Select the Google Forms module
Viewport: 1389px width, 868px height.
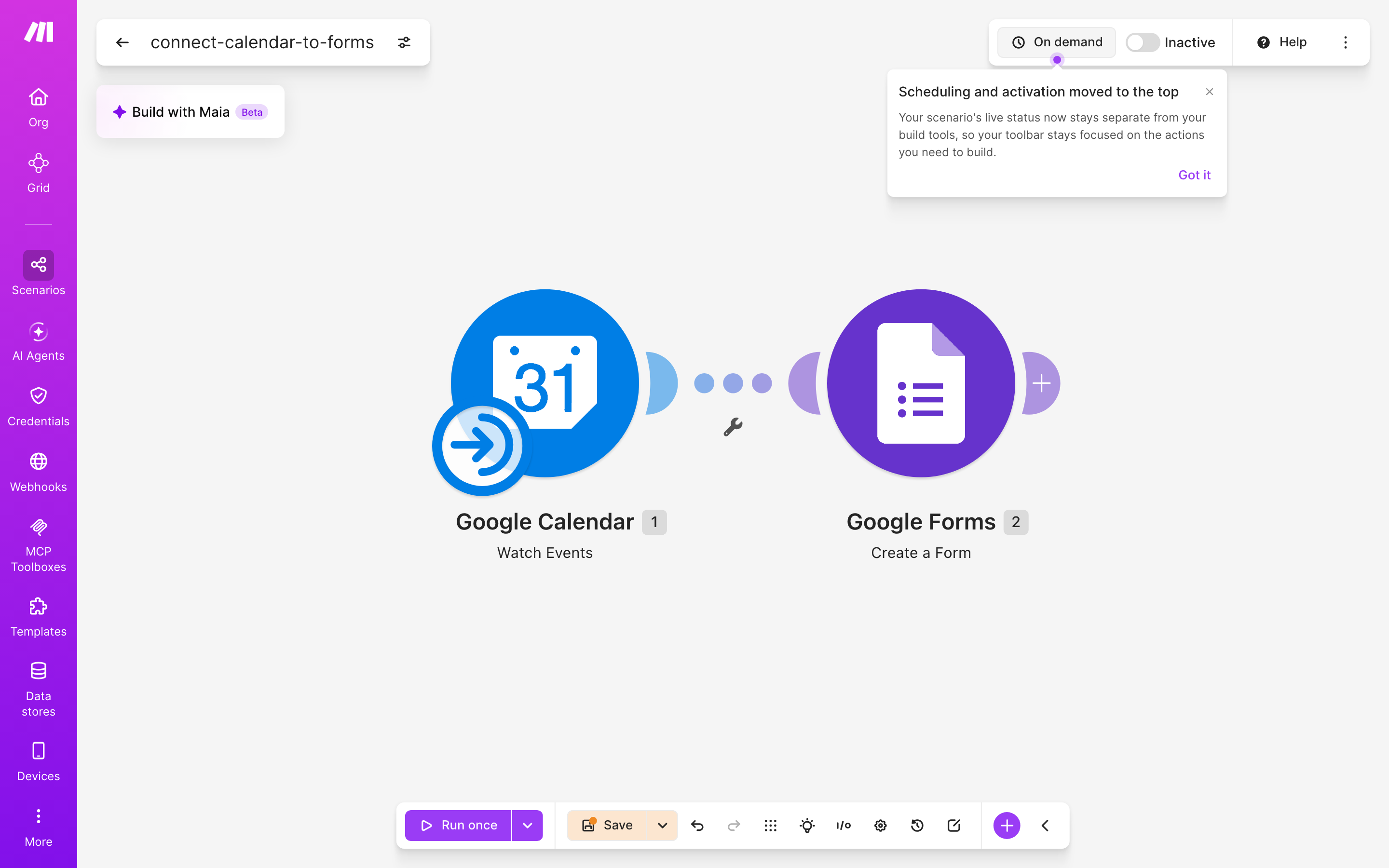click(x=921, y=383)
